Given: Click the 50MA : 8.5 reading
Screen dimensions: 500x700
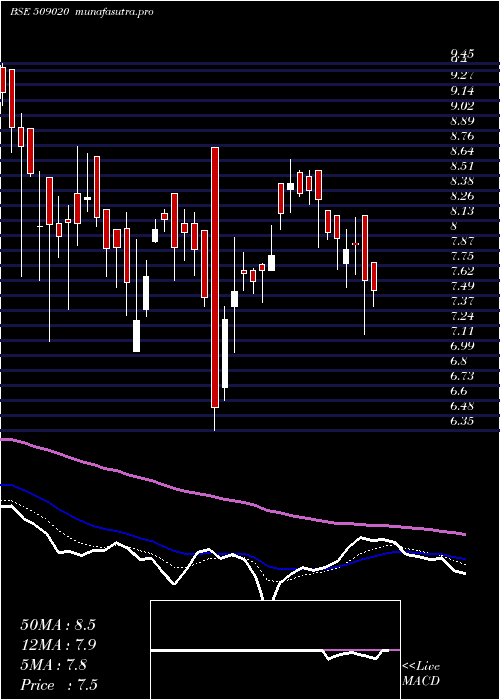Looking at the screenshot, I should pos(58,625).
